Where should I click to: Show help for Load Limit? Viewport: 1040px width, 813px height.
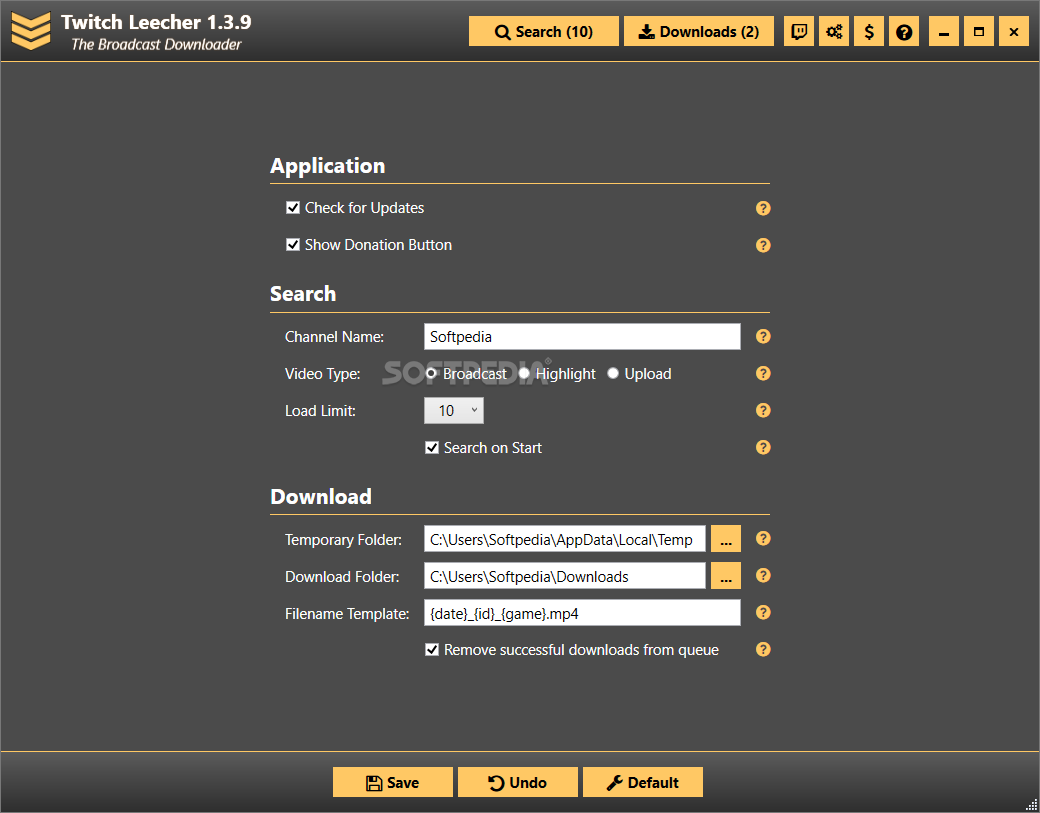pyautogui.click(x=763, y=410)
